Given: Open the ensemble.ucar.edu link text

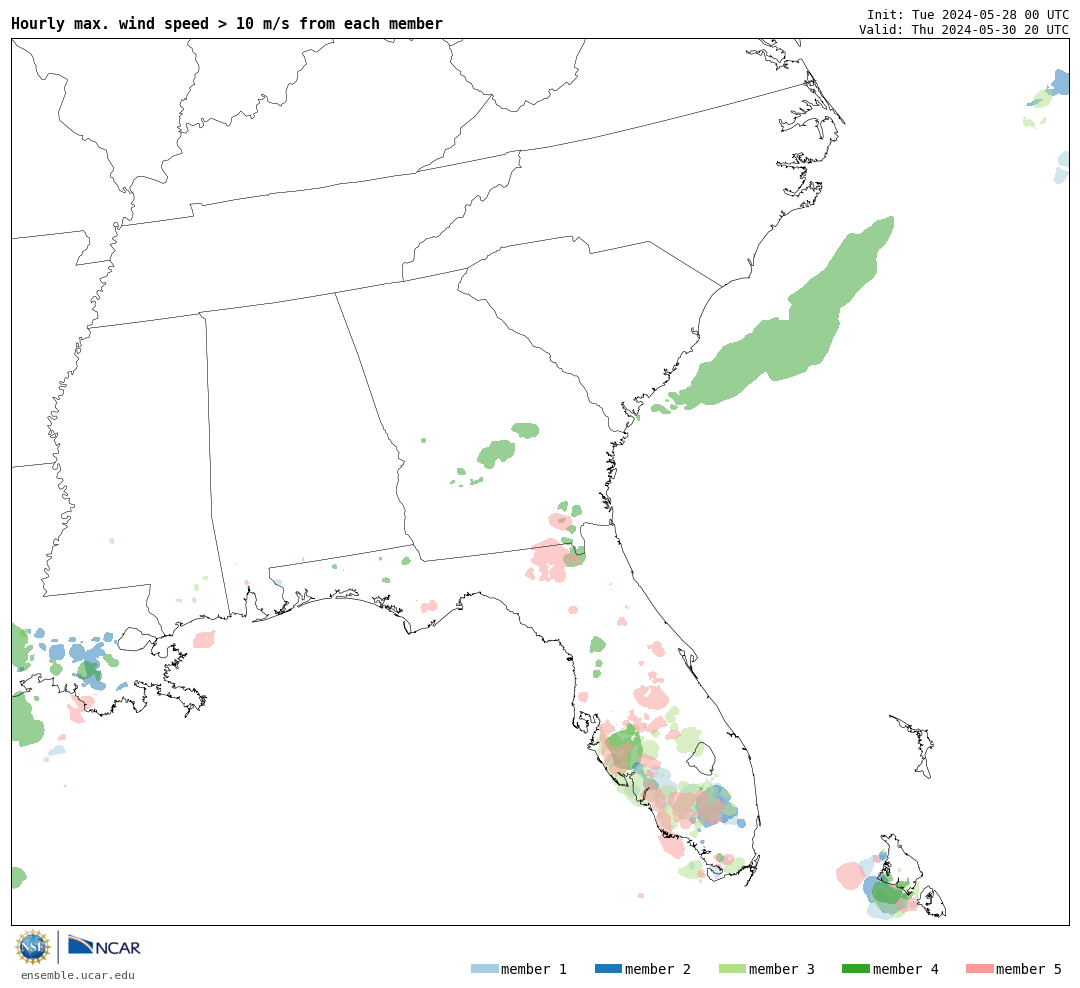Looking at the screenshot, I should coord(78,975).
